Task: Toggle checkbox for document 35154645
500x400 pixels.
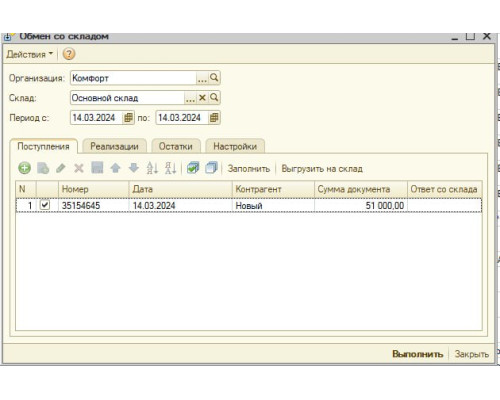Action: (x=45, y=205)
